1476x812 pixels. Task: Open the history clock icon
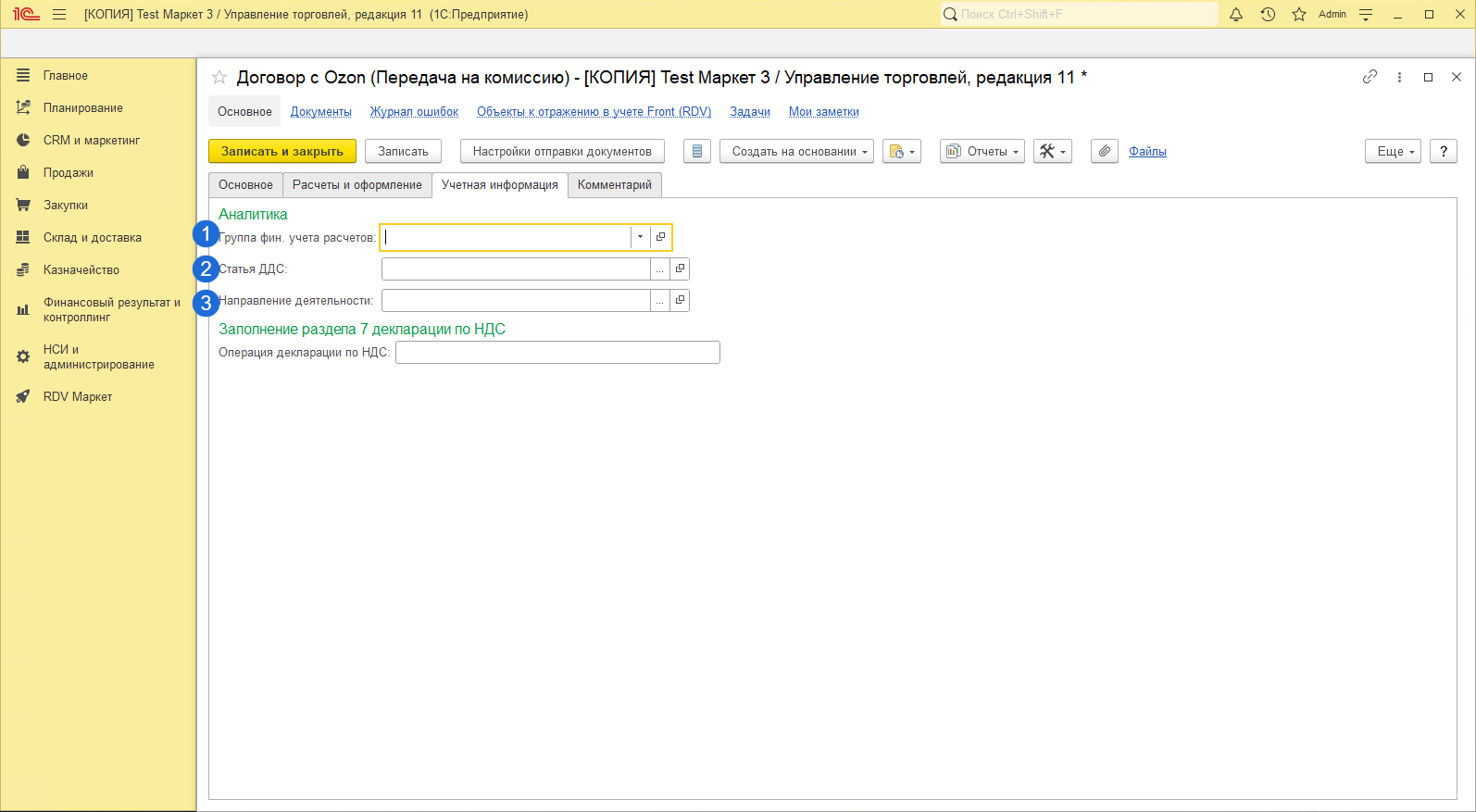point(1268,14)
